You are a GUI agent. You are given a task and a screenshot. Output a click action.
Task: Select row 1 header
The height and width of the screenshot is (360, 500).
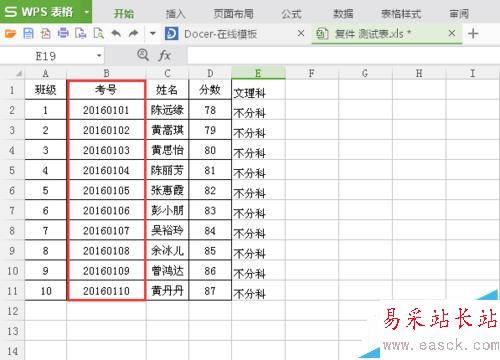point(12,90)
